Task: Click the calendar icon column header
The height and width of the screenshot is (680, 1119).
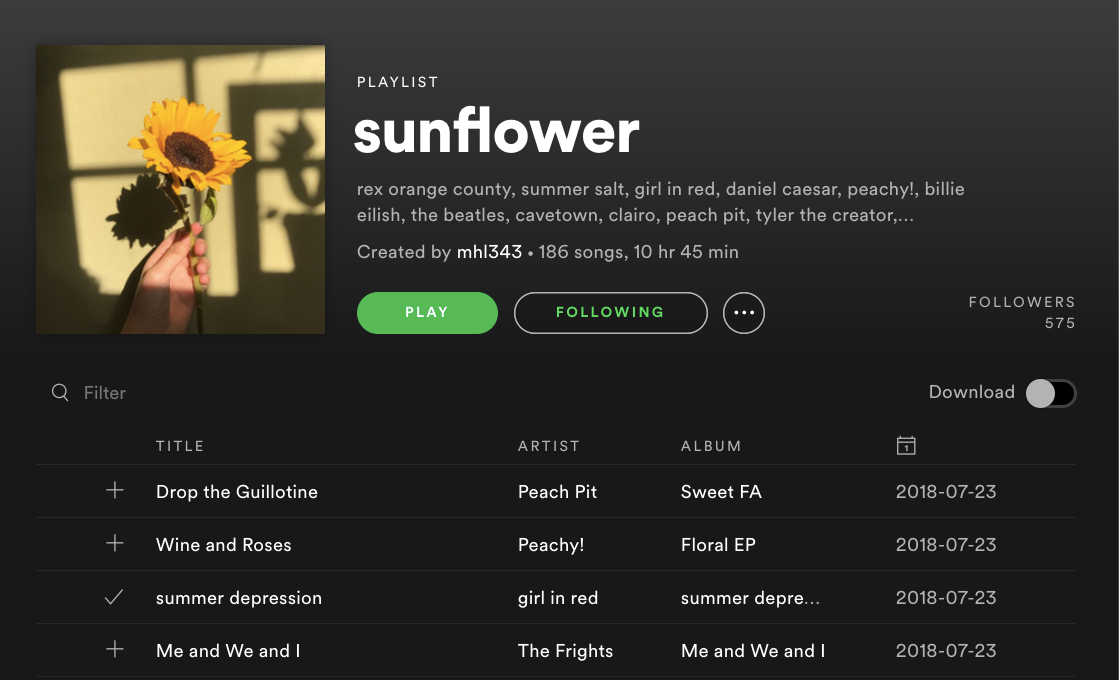Action: [x=906, y=445]
